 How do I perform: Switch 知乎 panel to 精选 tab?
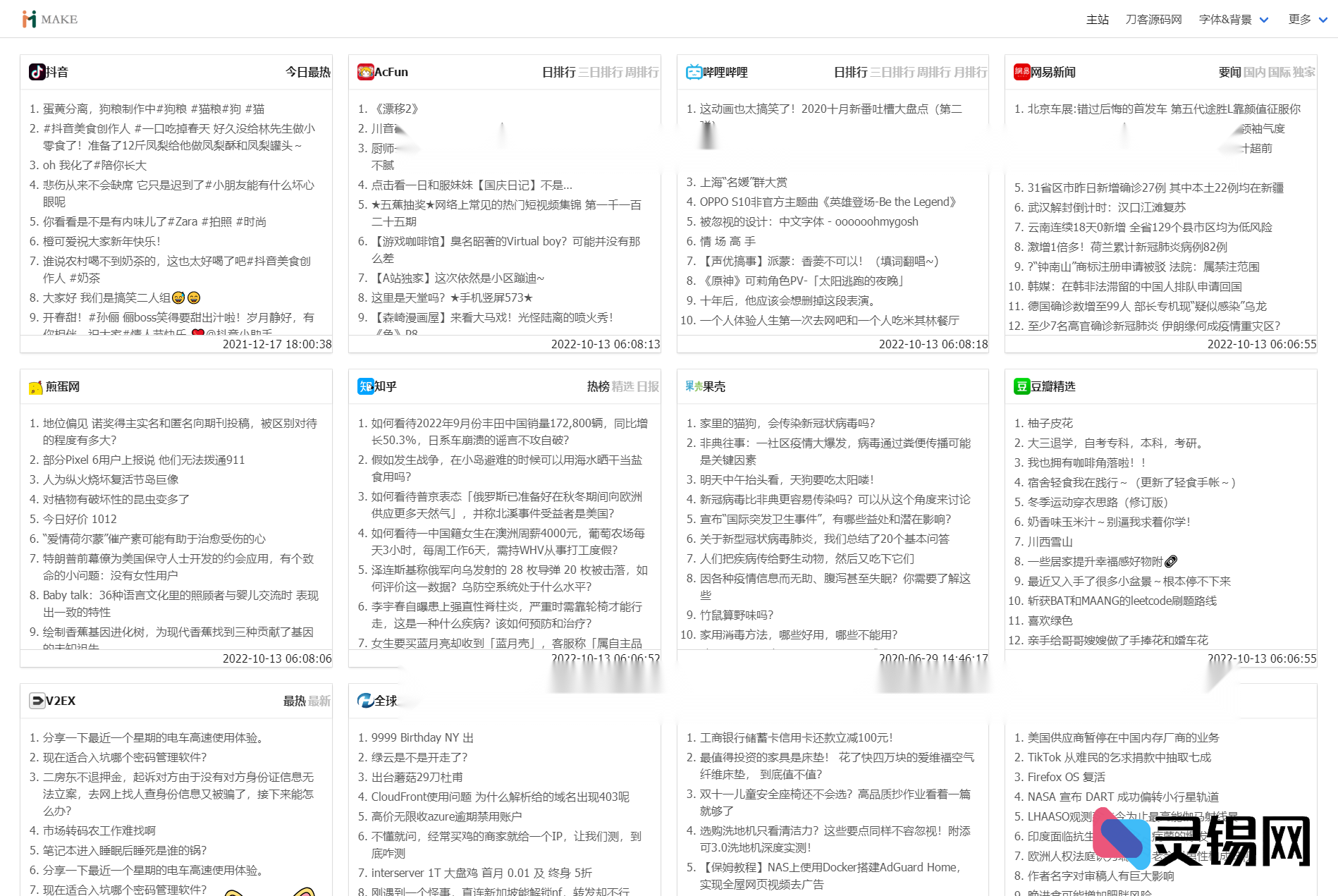coord(625,386)
